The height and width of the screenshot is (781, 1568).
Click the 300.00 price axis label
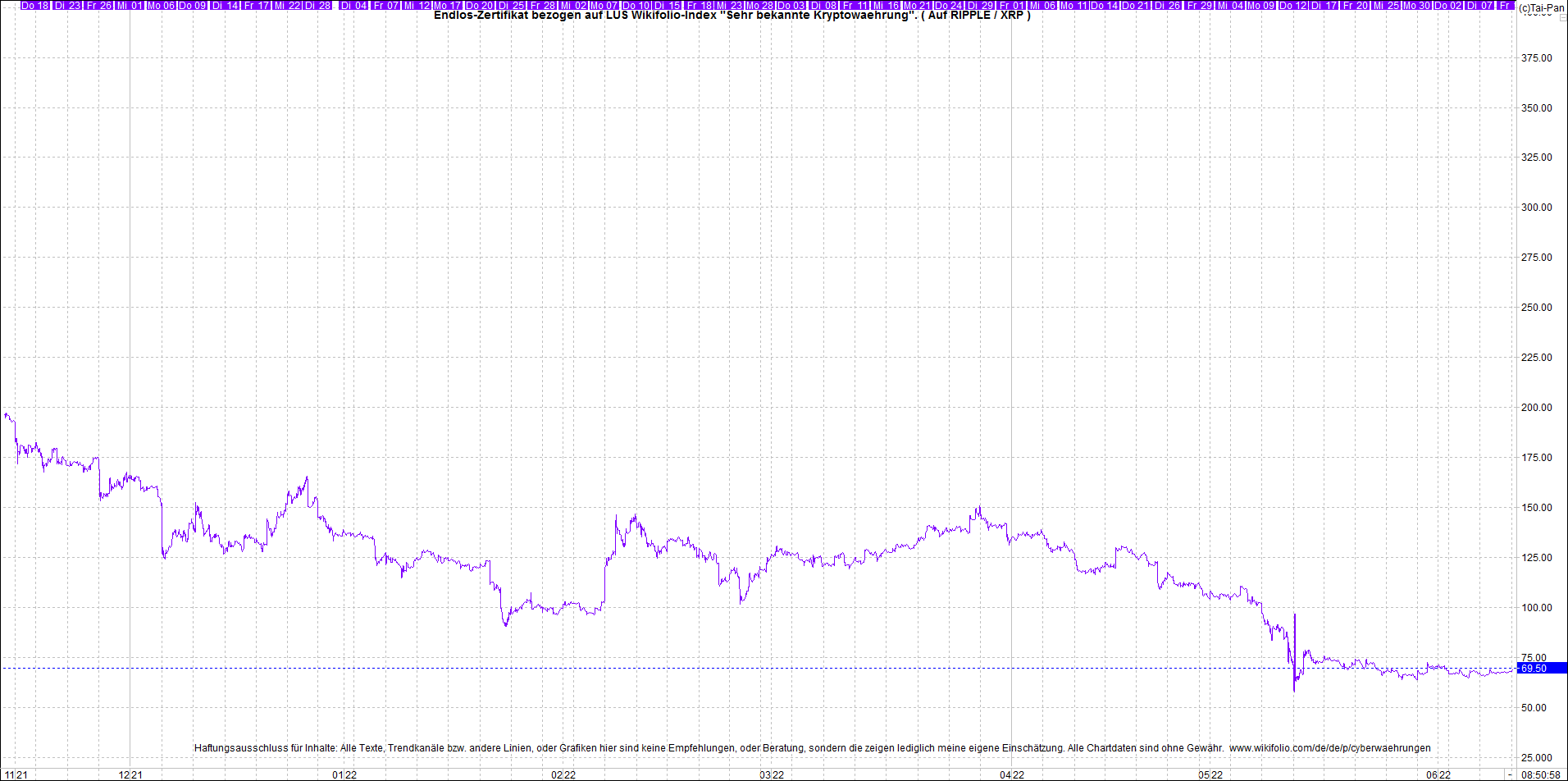[x=1537, y=208]
